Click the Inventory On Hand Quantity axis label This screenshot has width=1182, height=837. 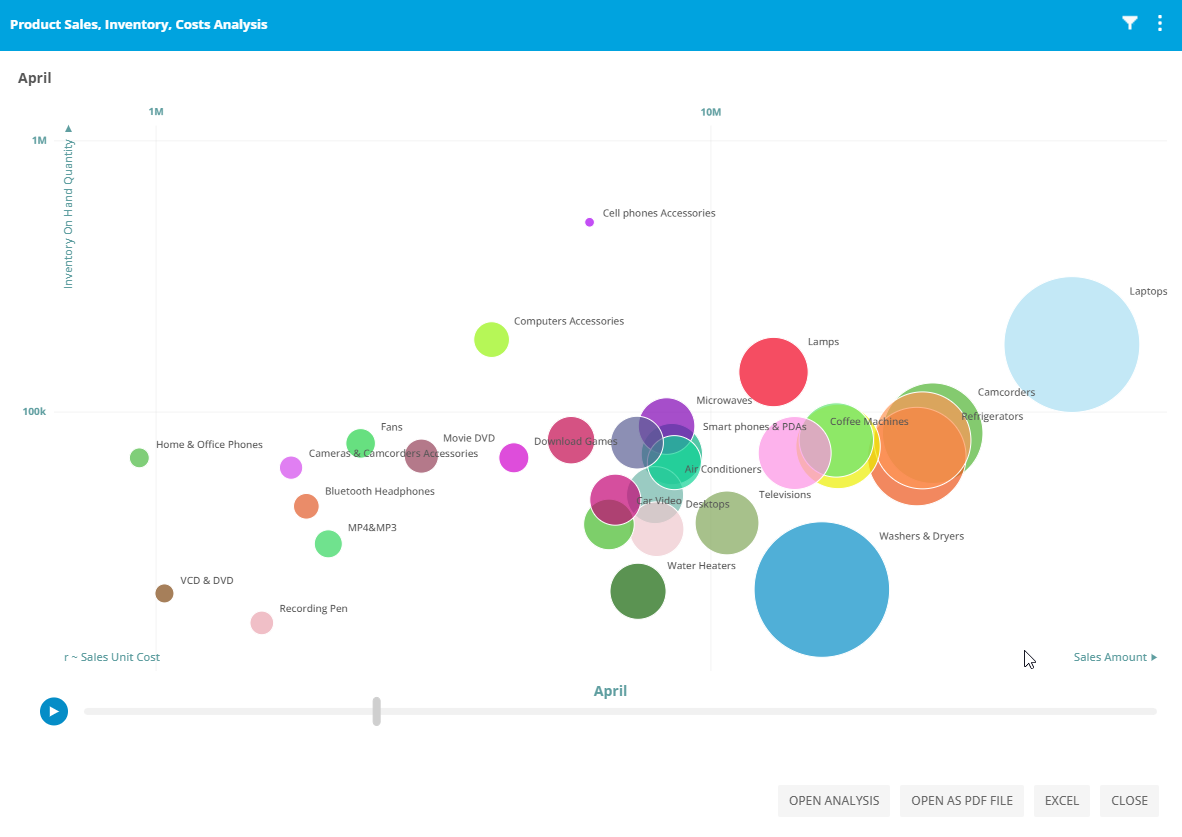click(69, 214)
